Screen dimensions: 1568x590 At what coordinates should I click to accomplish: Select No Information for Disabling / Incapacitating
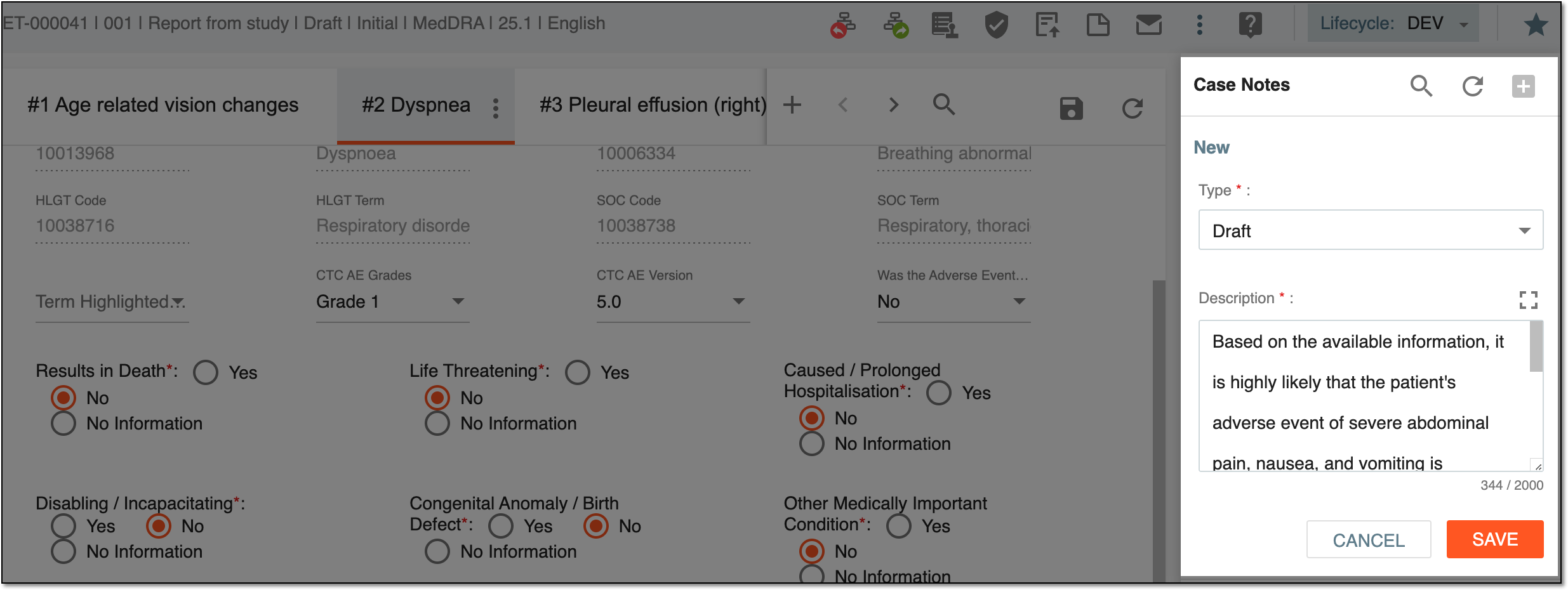63,551
